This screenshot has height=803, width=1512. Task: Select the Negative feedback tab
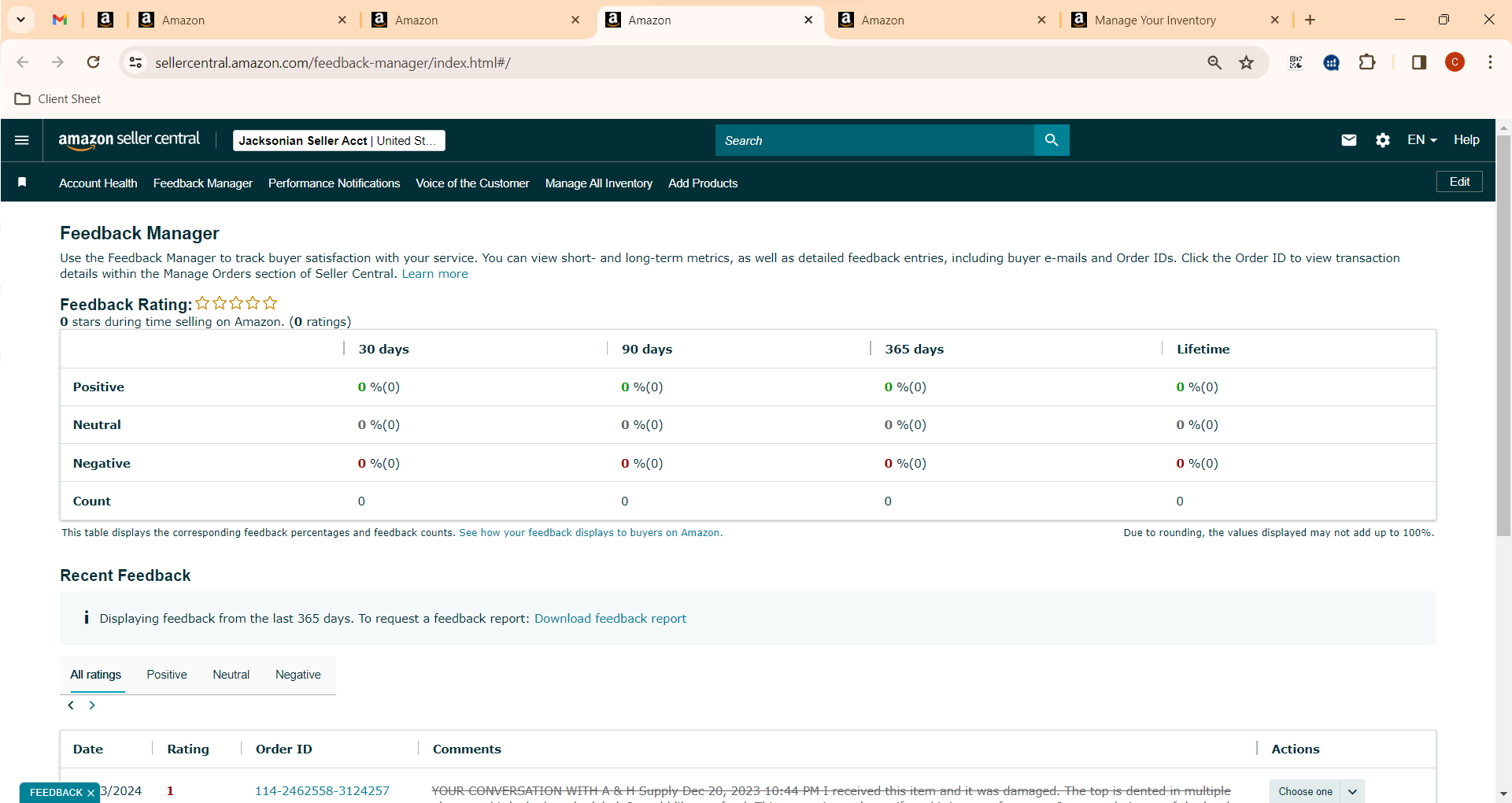click(x=298, y=675)
